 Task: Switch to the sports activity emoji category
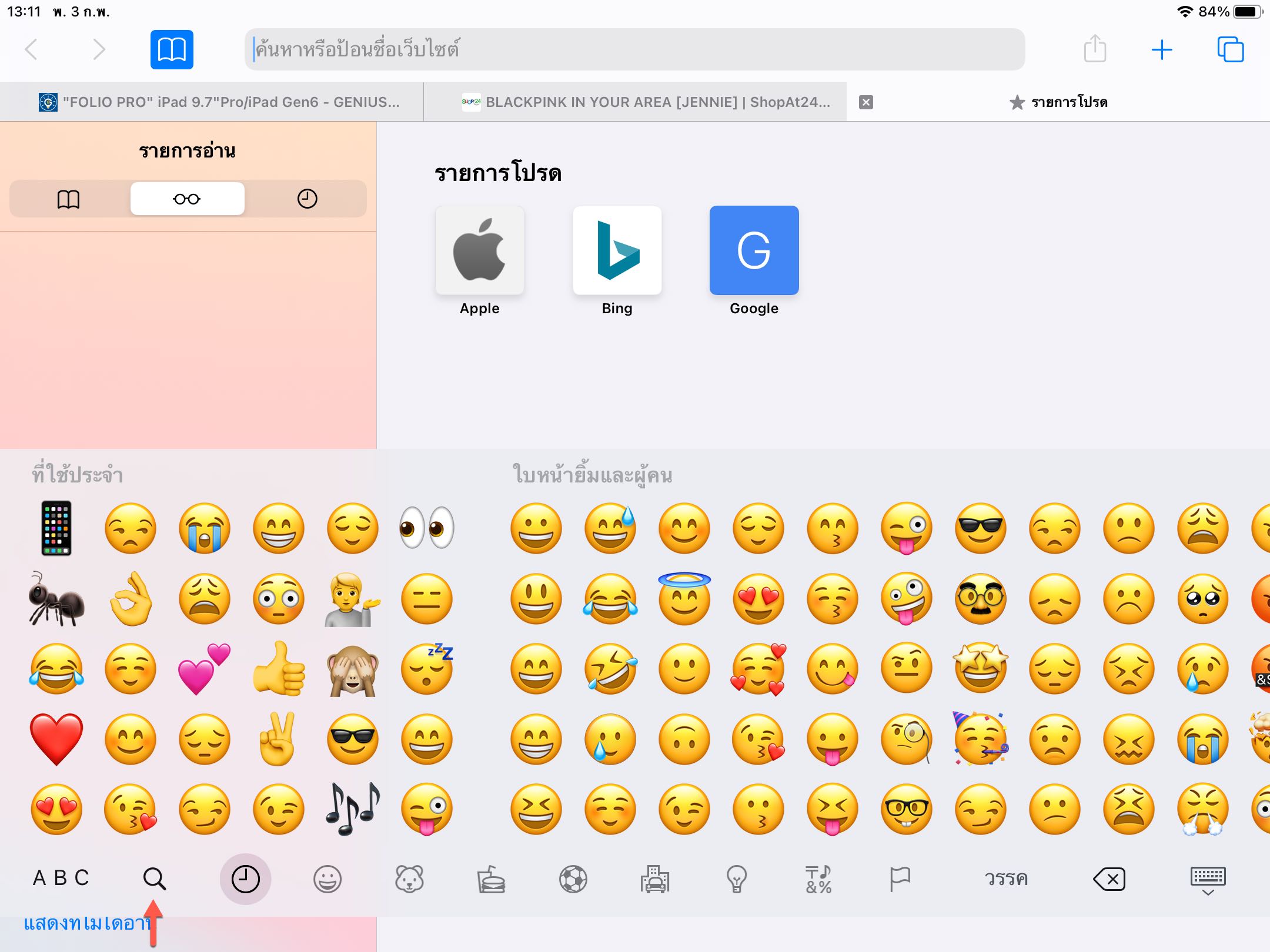(573, 880)
